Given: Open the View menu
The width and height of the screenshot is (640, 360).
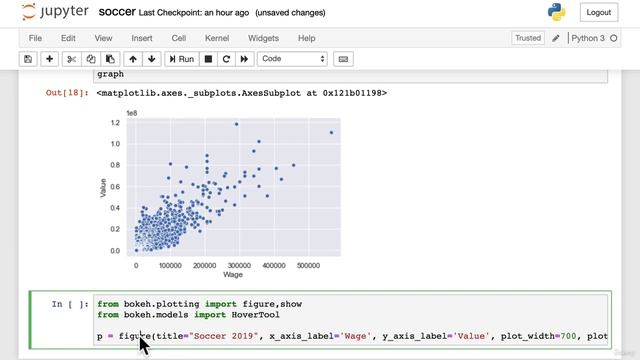Looking at the screenshot, I should click(103, 38).
